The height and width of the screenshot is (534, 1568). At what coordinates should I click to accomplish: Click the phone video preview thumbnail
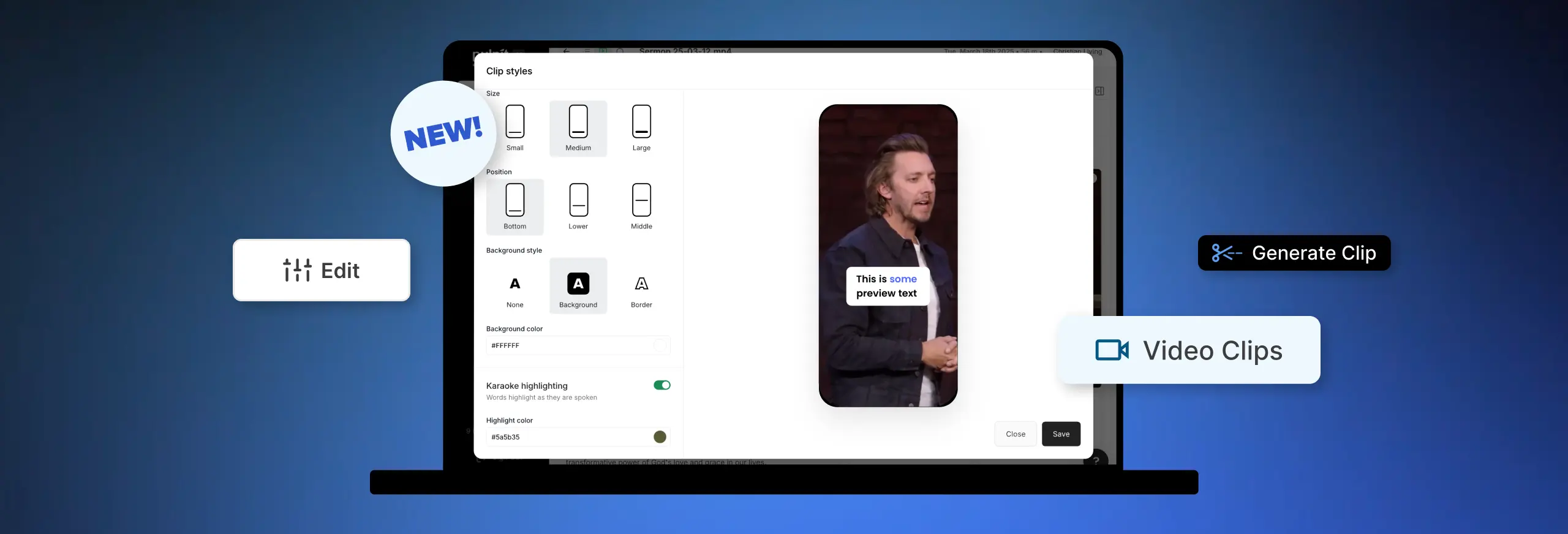(x=888, y=255)
